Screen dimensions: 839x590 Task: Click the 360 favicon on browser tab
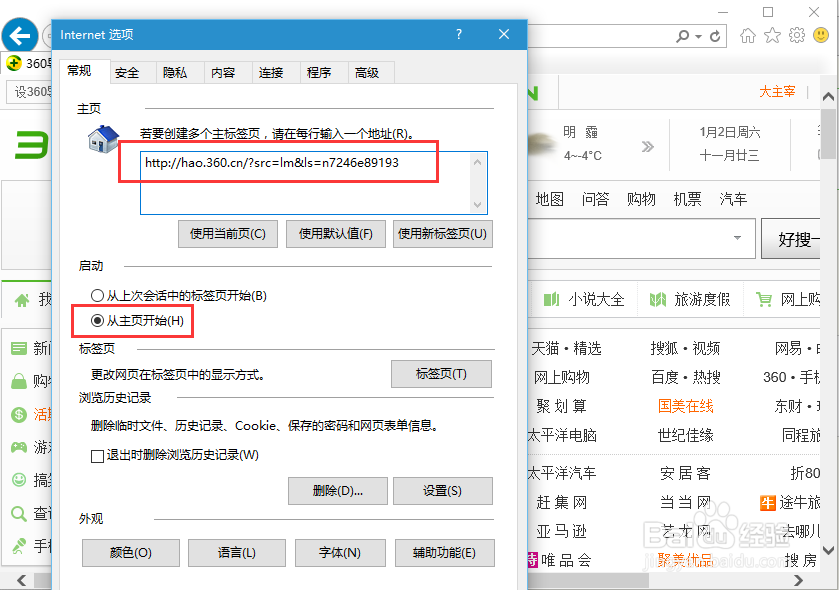[x=14, y=63]
